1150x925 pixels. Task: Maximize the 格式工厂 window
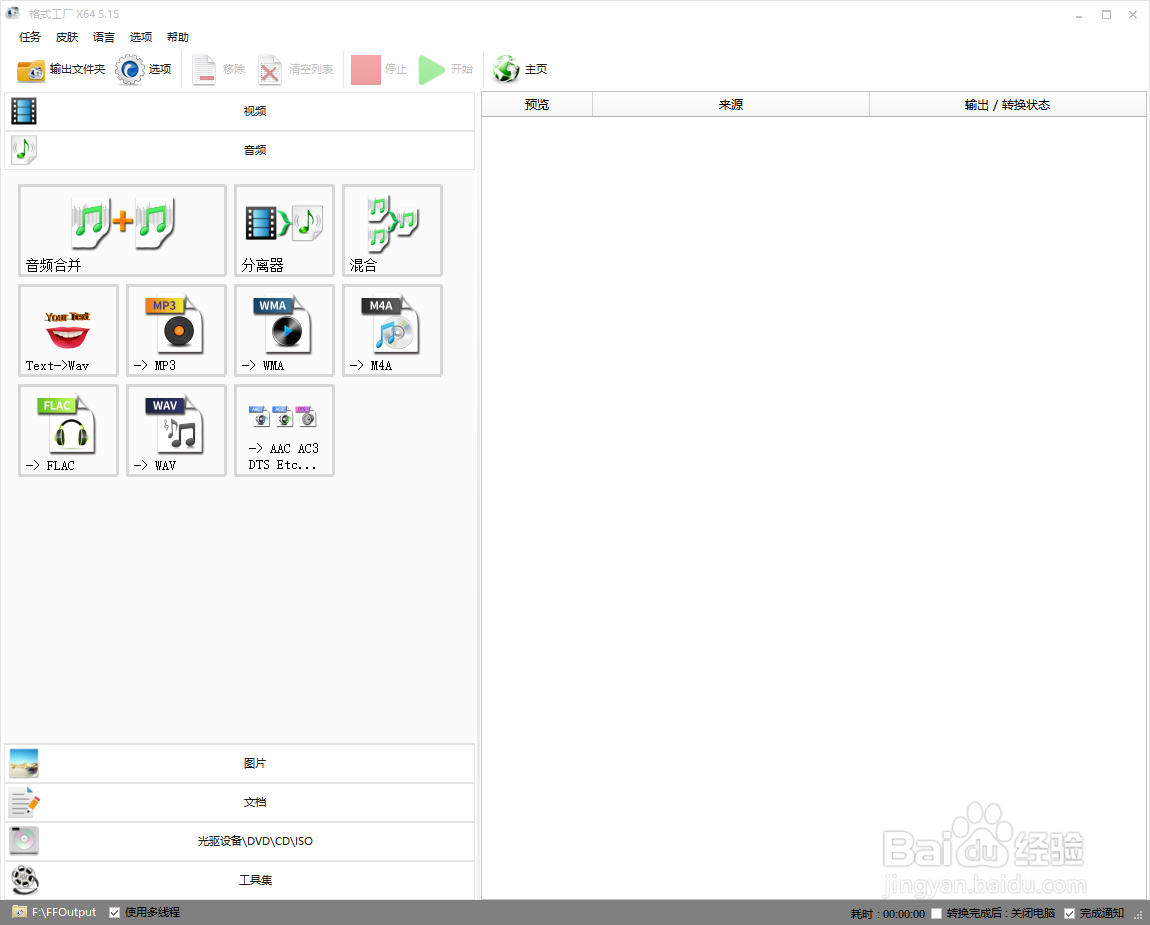coord(1106,15)
